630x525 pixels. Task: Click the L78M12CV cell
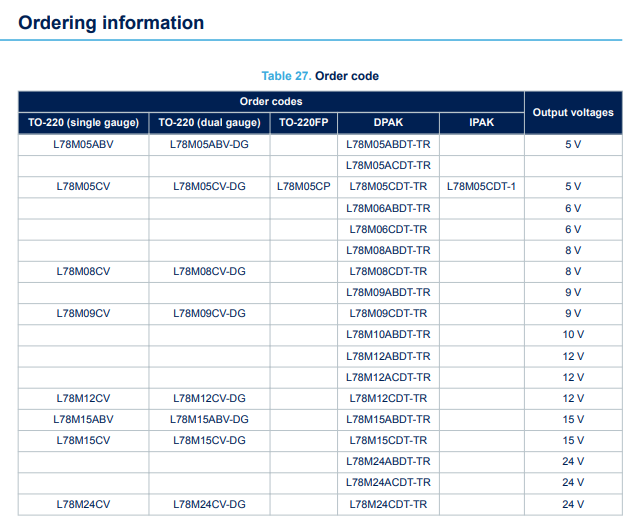[x=84, y=398]
